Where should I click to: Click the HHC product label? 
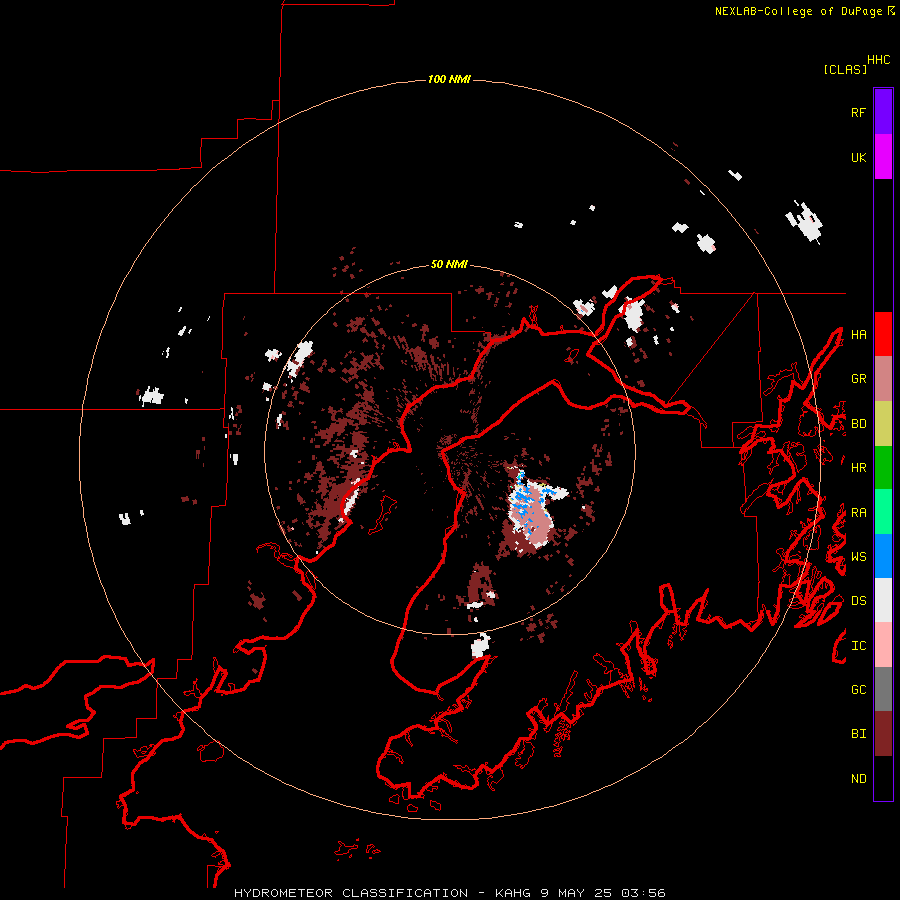tap(878, 60)
